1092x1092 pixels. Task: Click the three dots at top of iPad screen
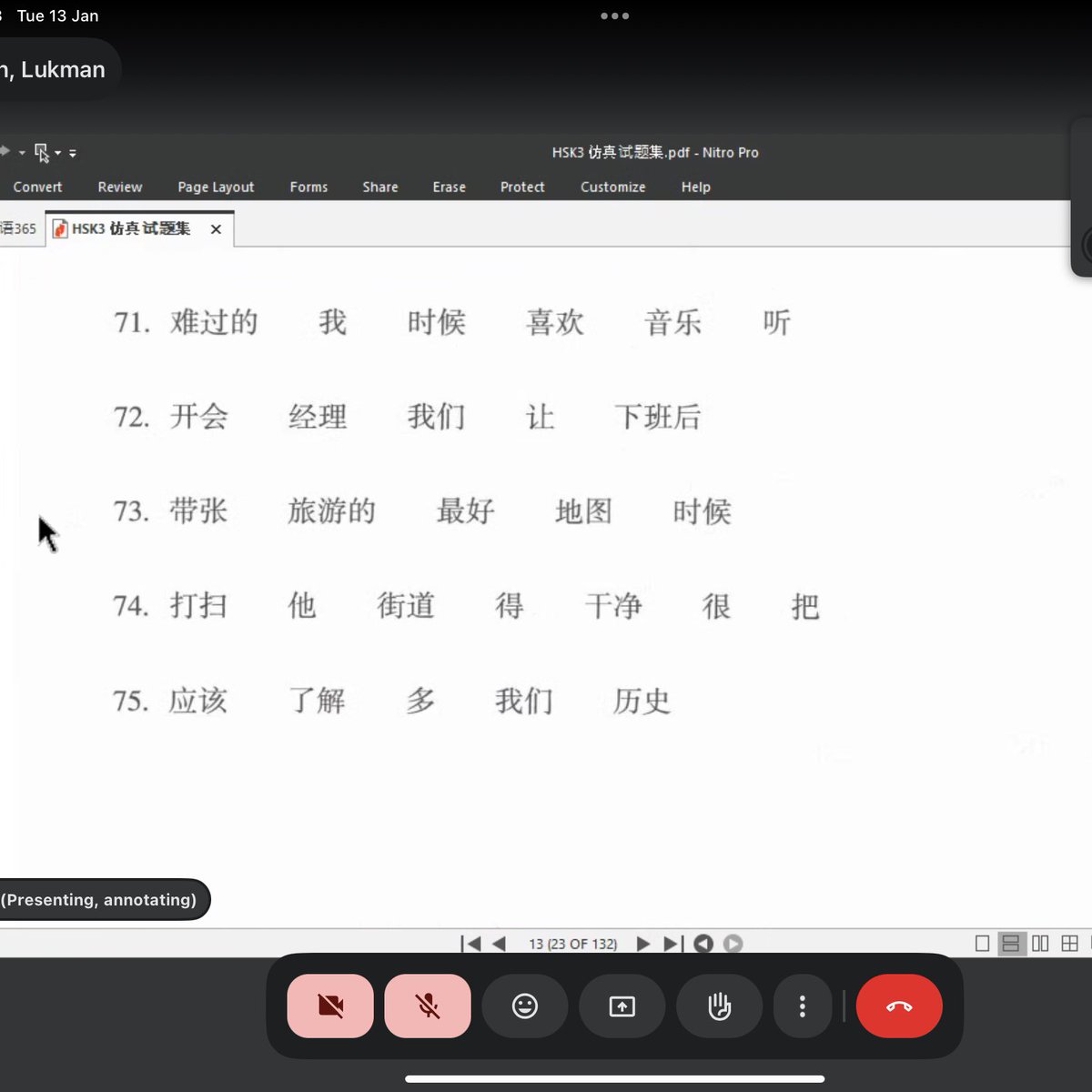click(x=614, y=15)
